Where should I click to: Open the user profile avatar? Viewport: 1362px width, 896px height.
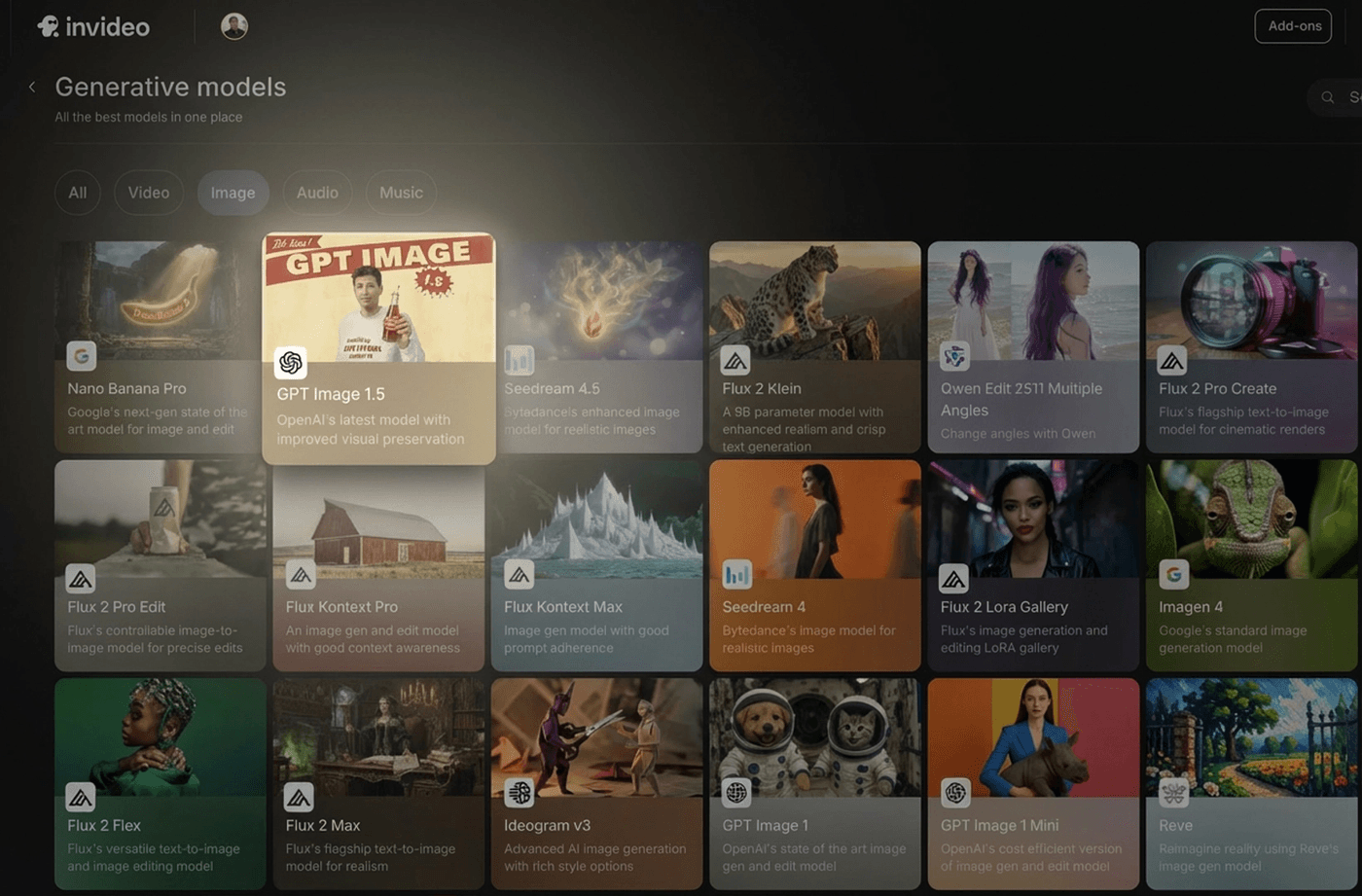234,26
